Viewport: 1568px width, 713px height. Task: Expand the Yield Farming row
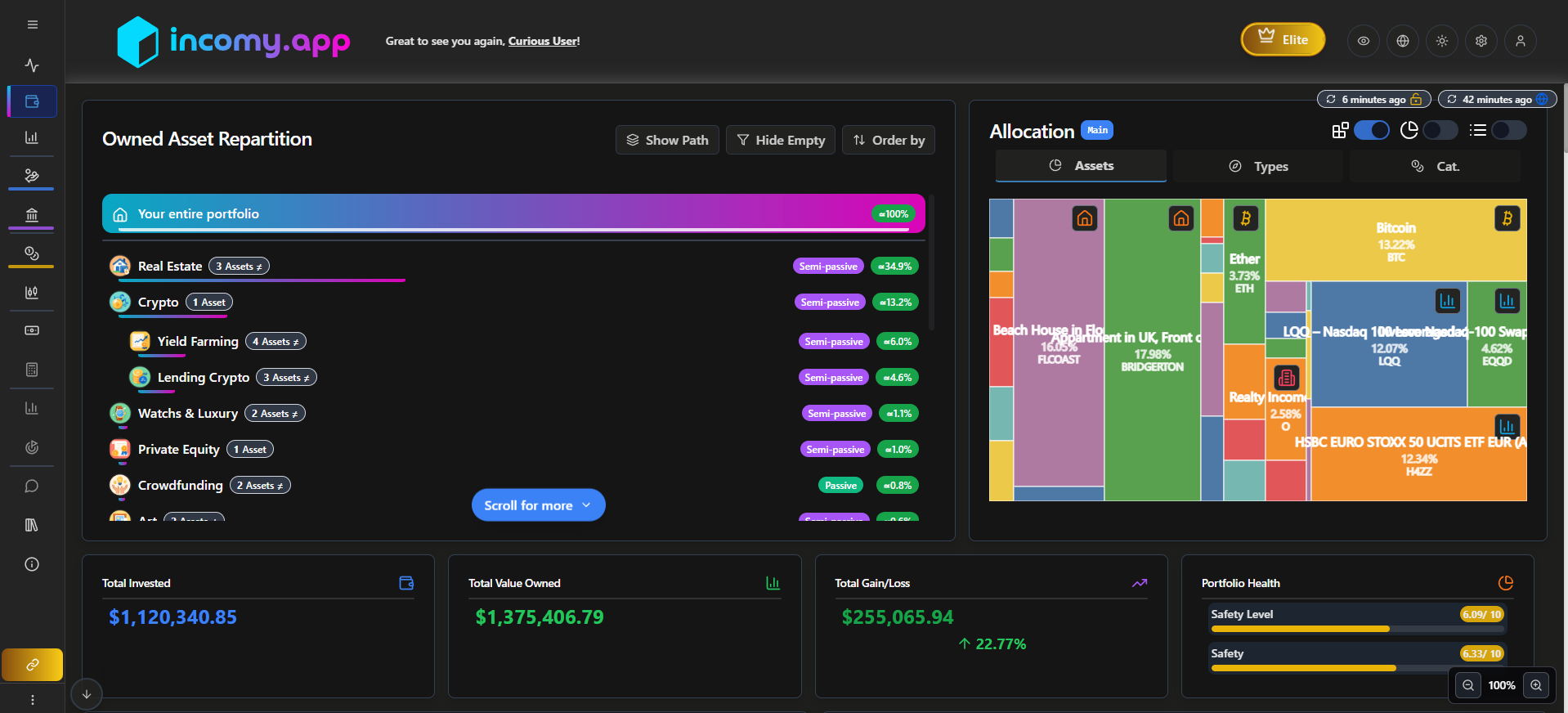(523, 341)
